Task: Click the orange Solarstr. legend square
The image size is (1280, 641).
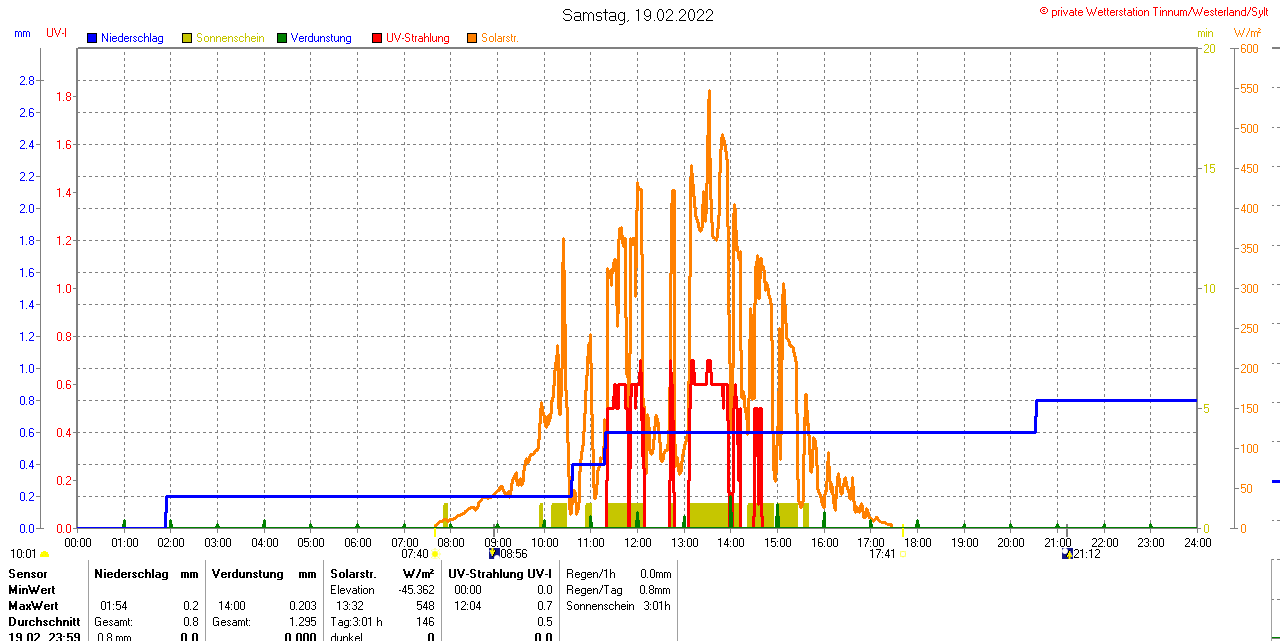Action: [472, 38]
